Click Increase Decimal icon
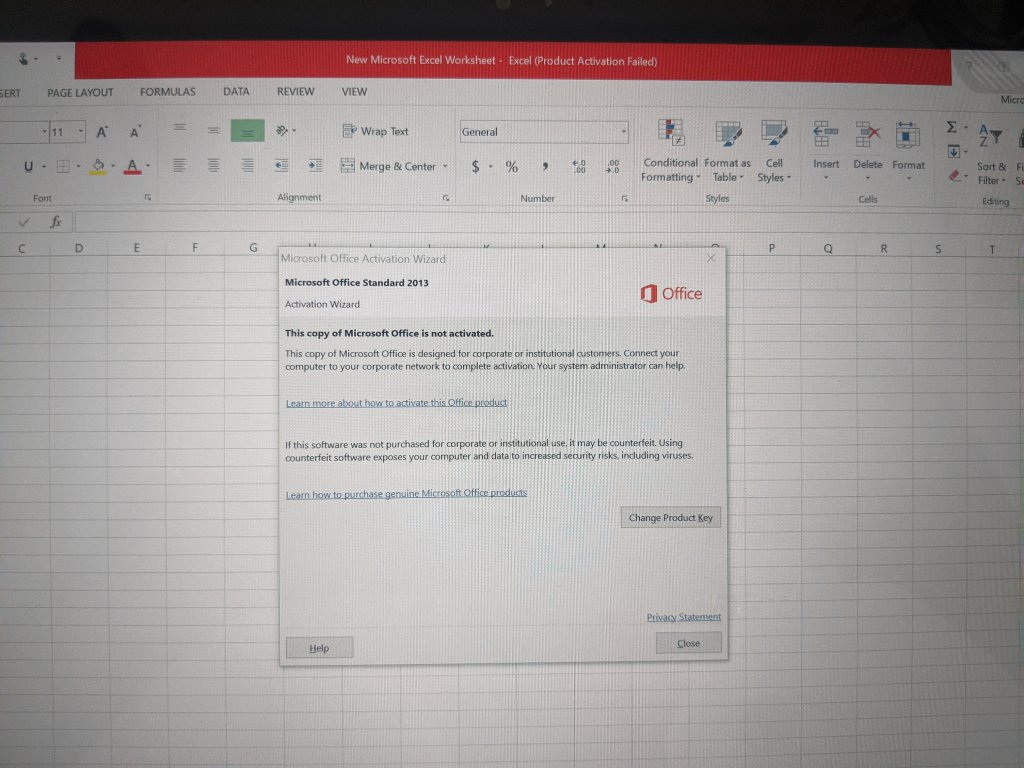The width and height of the screenshot is (1024, 768). 579,167
